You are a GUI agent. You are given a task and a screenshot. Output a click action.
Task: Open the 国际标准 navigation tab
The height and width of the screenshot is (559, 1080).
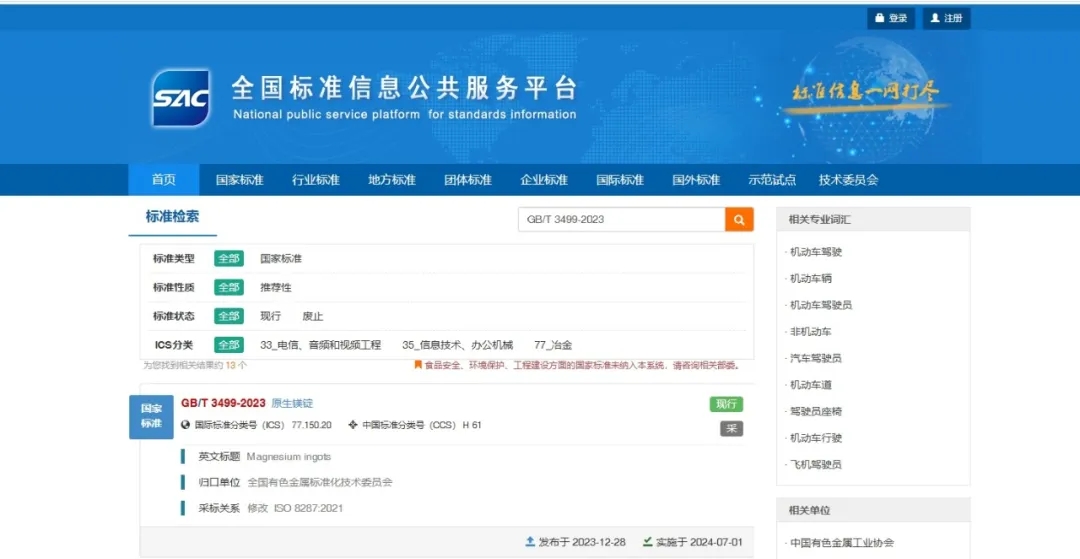pos(620,180)
